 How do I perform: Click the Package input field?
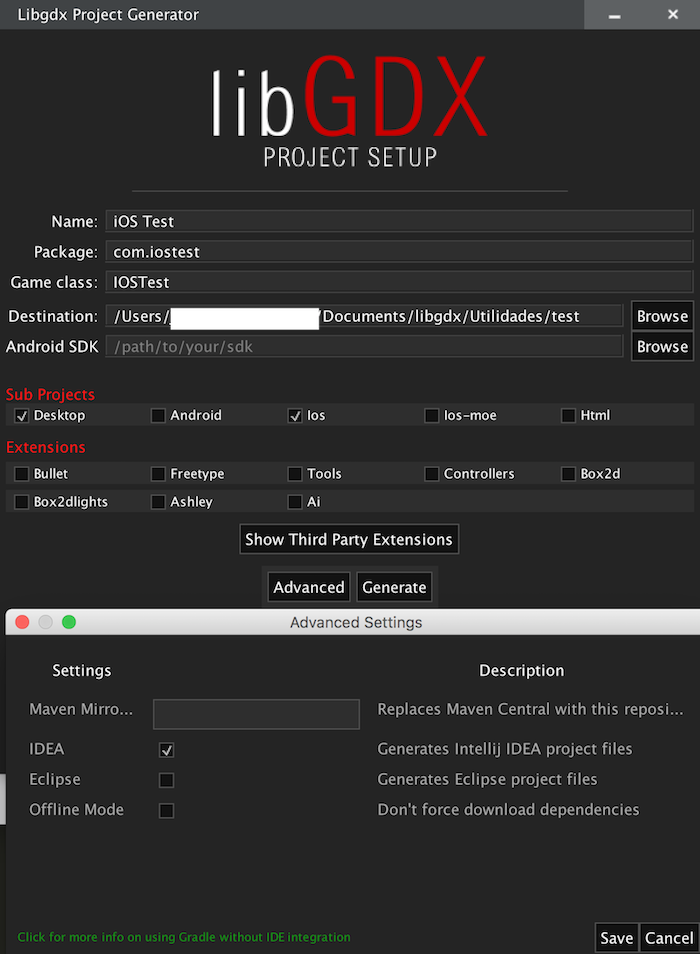click(399, 251)
